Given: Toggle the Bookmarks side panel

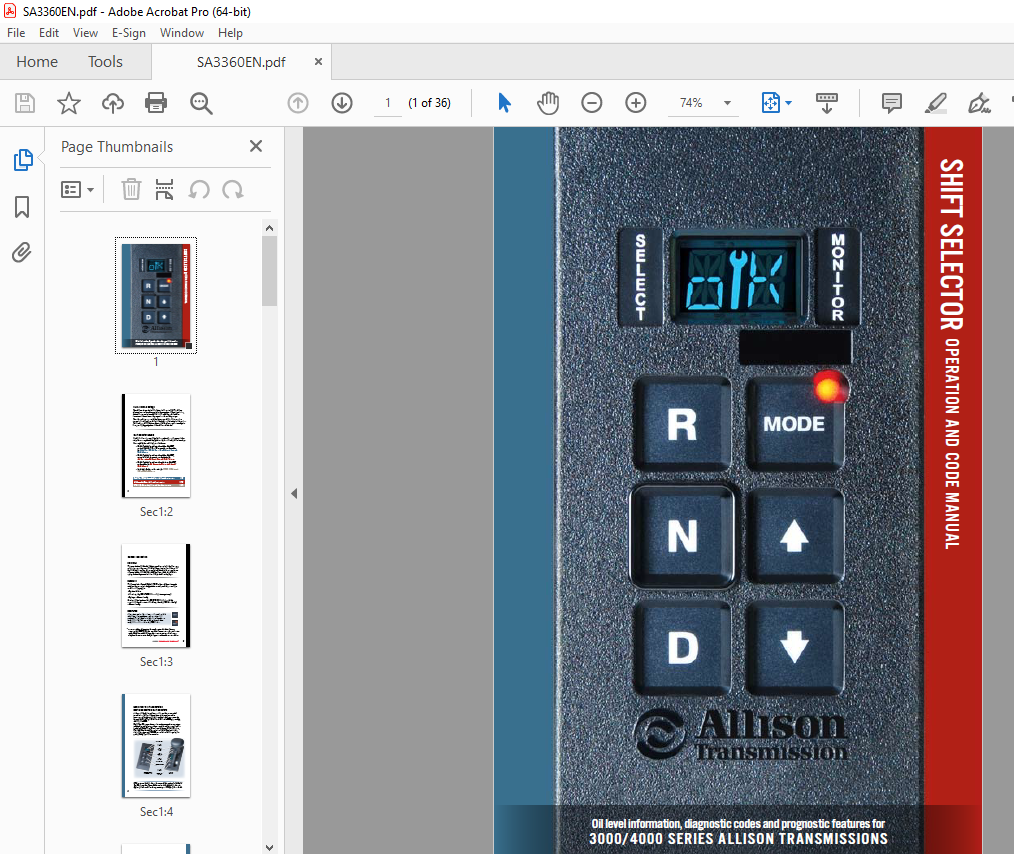Looking at the screenshot, I should coord(22,207).
